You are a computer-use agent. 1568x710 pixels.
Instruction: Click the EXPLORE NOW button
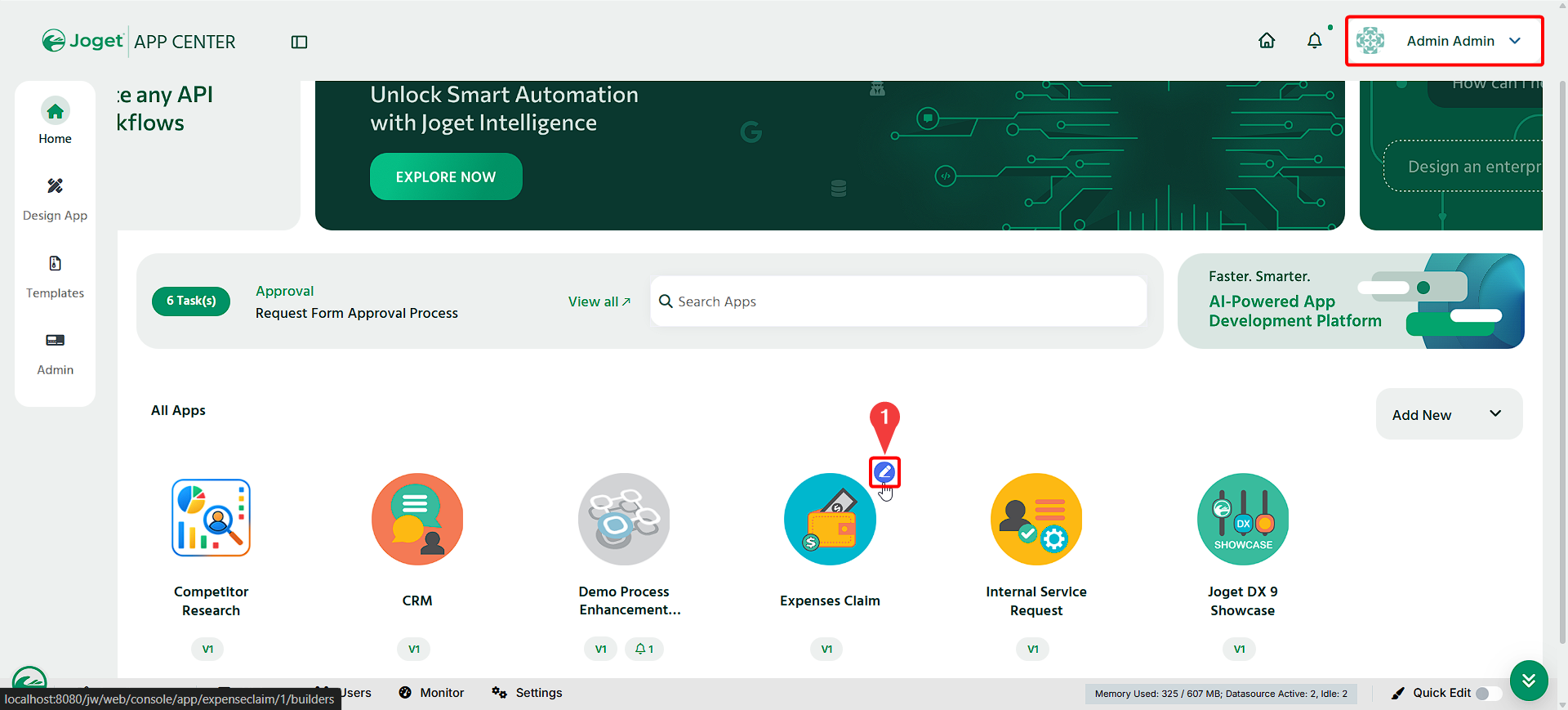[x=446, y=176]
